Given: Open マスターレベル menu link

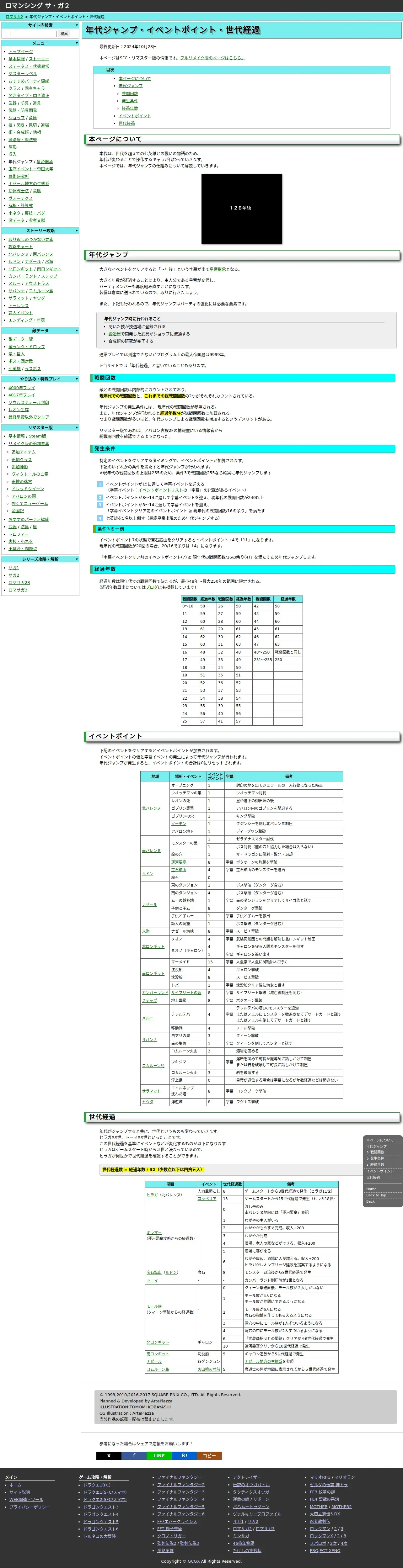Looking at the screenshot, I should pyautogui.click(x=23, y=74).
